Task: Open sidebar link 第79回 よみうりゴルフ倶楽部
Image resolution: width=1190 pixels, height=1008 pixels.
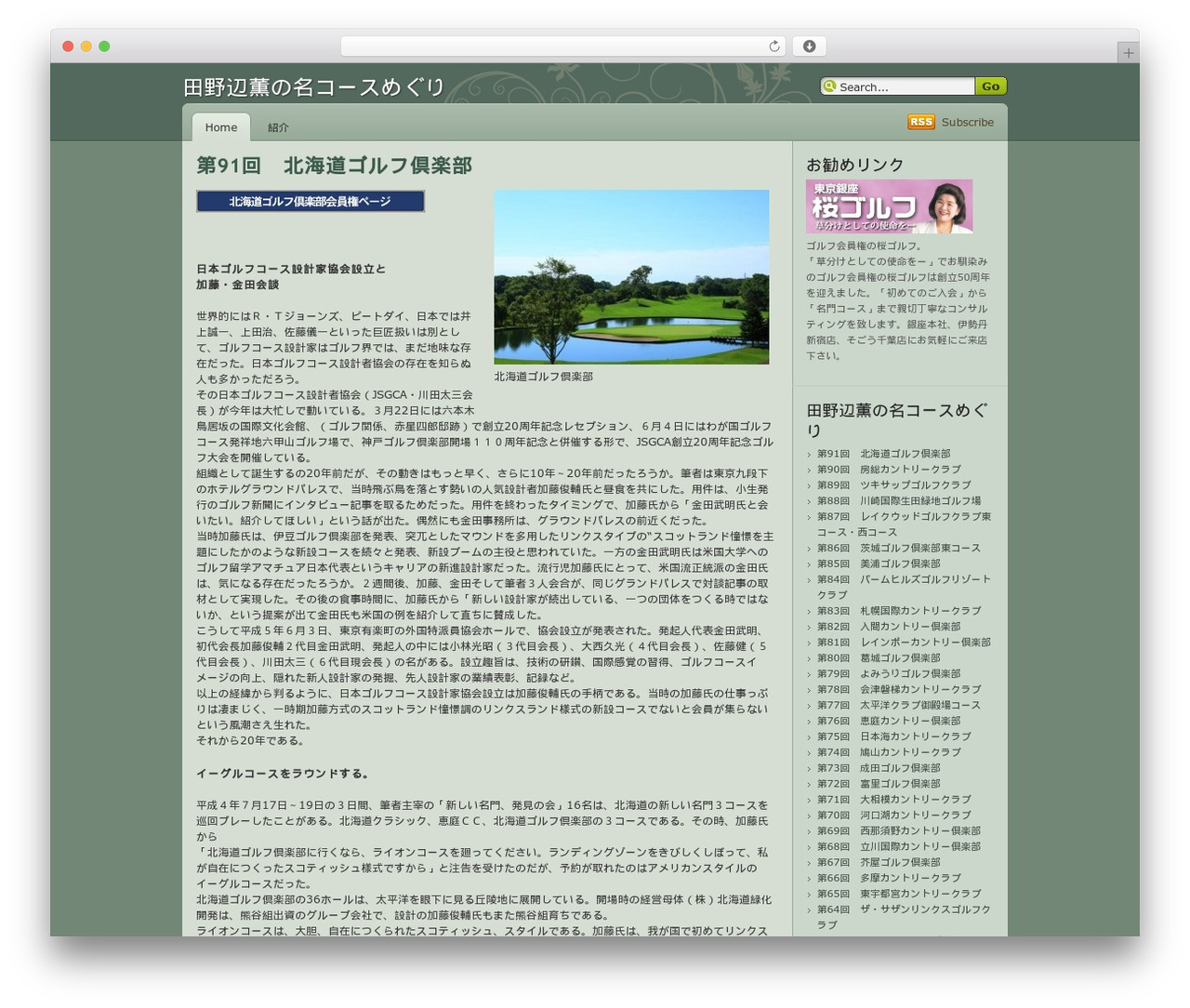Action: 889,674
